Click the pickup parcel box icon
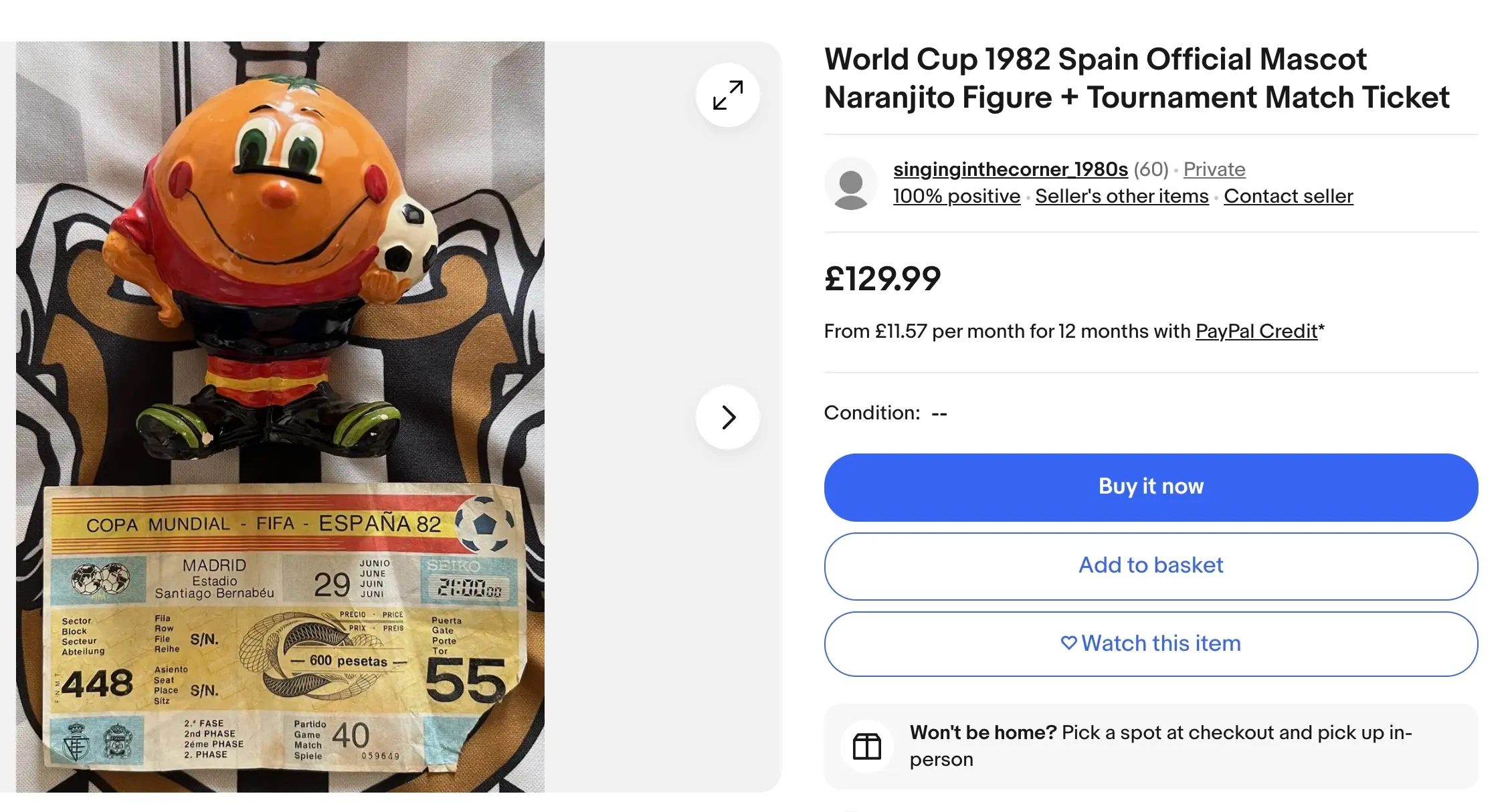 (x=866, y=746)
